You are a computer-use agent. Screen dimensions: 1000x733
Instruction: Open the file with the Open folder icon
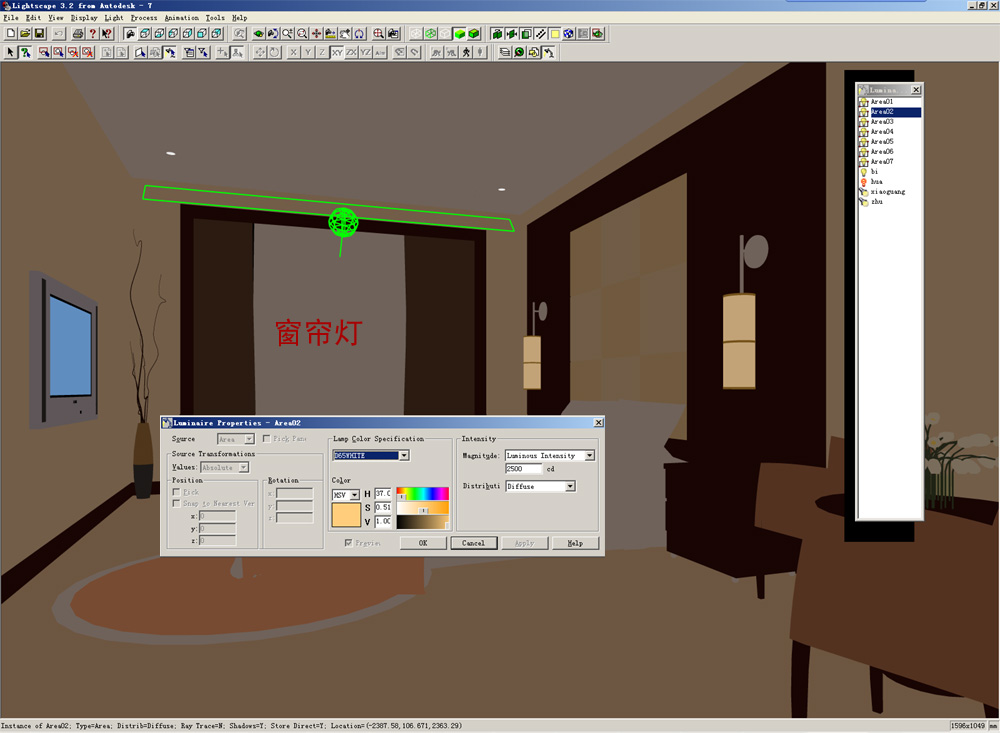tap(26, 33)
